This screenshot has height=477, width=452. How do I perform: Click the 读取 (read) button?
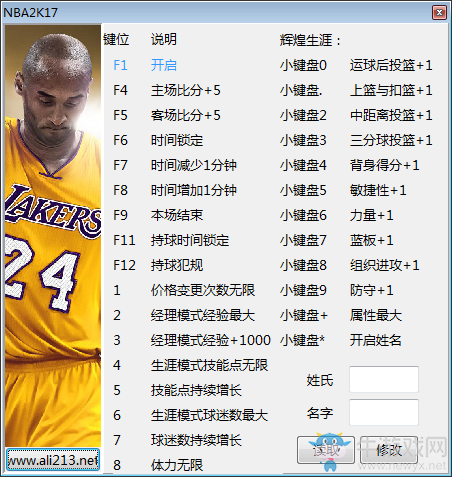[326, 450]
